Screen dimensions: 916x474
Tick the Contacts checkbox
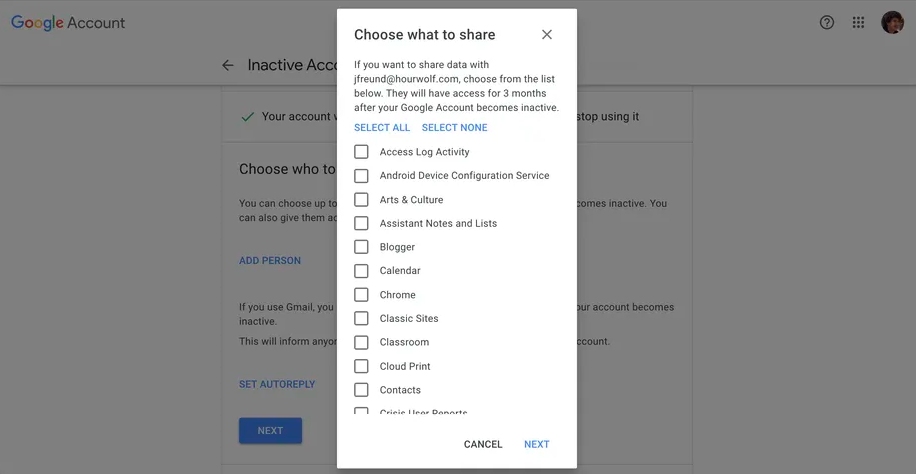click(x=361, y=390)
